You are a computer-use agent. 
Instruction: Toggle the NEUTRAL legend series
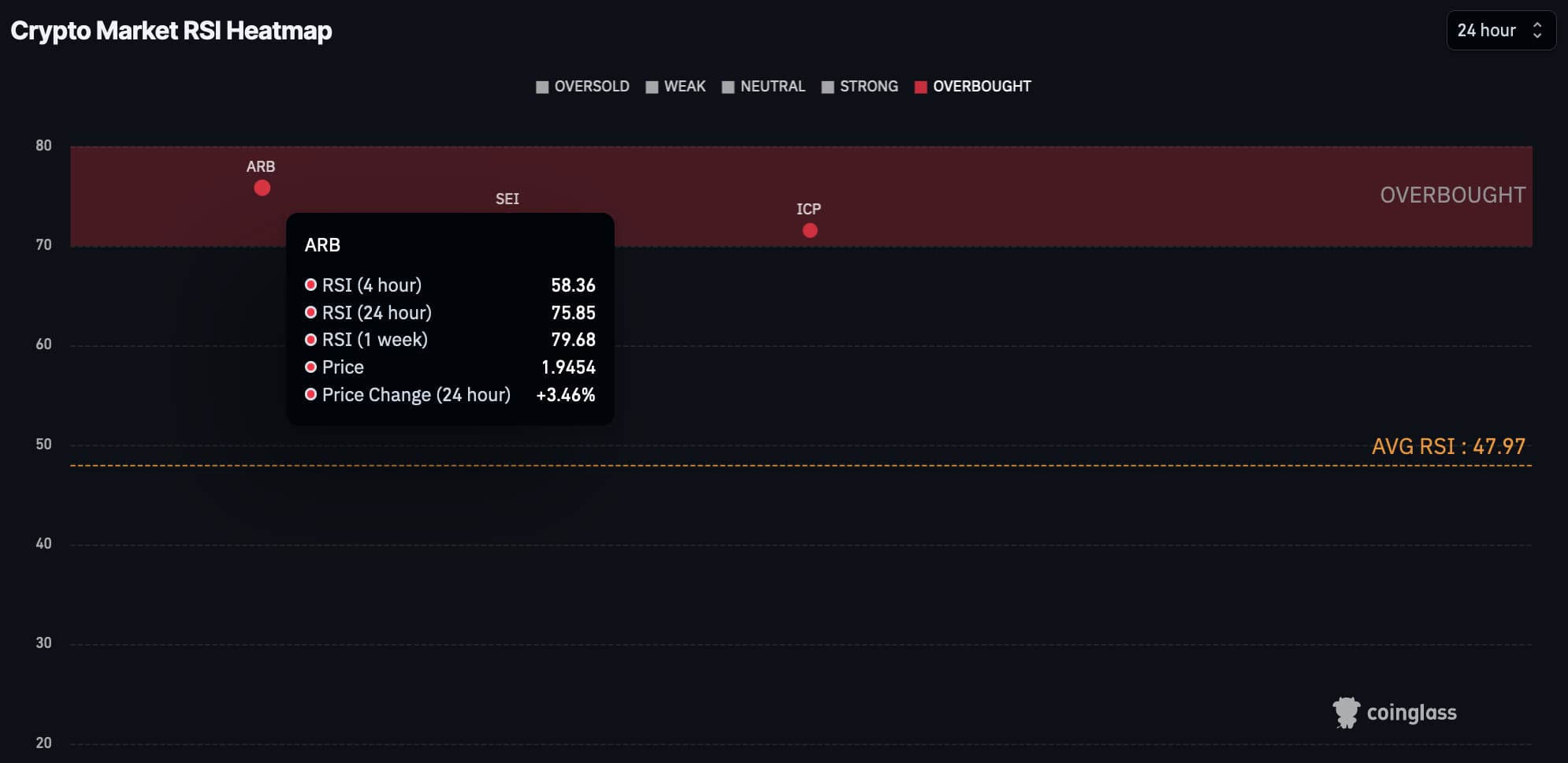763,87
